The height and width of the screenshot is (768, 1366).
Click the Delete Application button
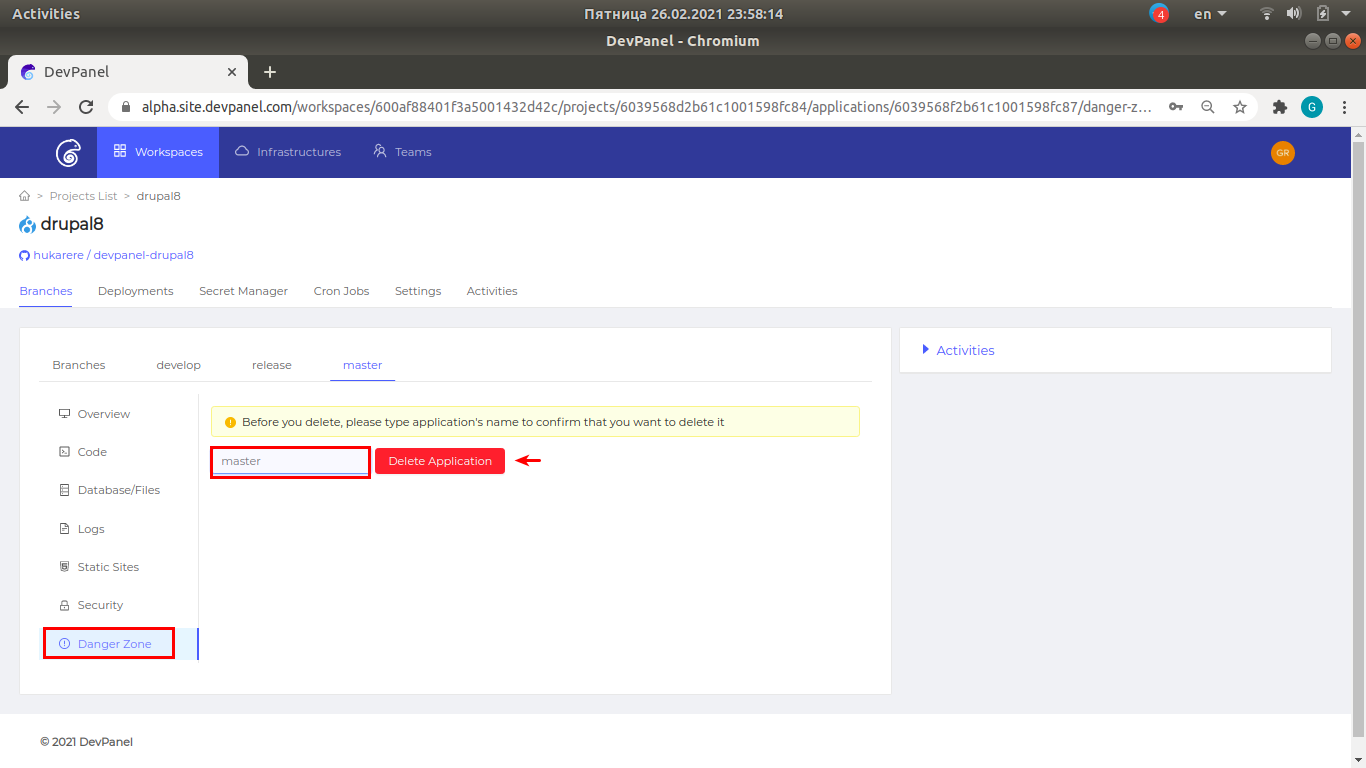coord(439,460)
